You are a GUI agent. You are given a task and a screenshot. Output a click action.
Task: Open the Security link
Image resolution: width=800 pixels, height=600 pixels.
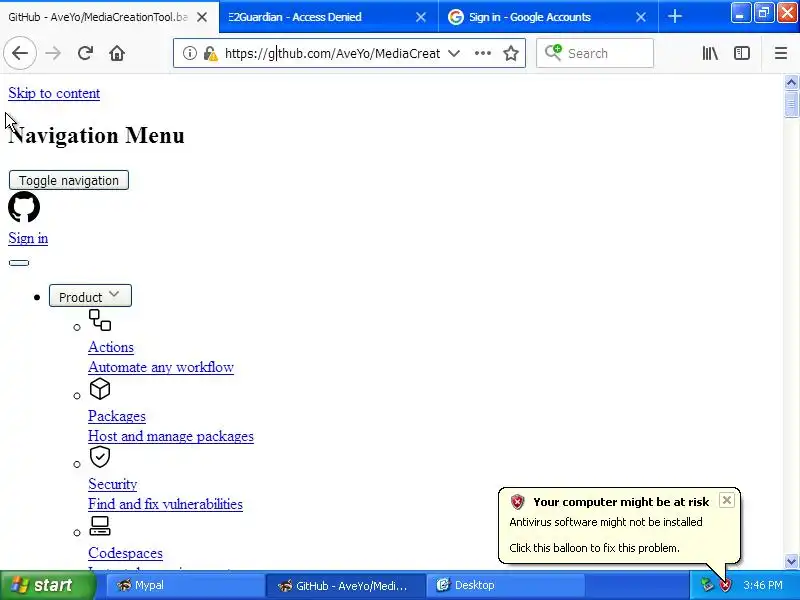(113, 484)
